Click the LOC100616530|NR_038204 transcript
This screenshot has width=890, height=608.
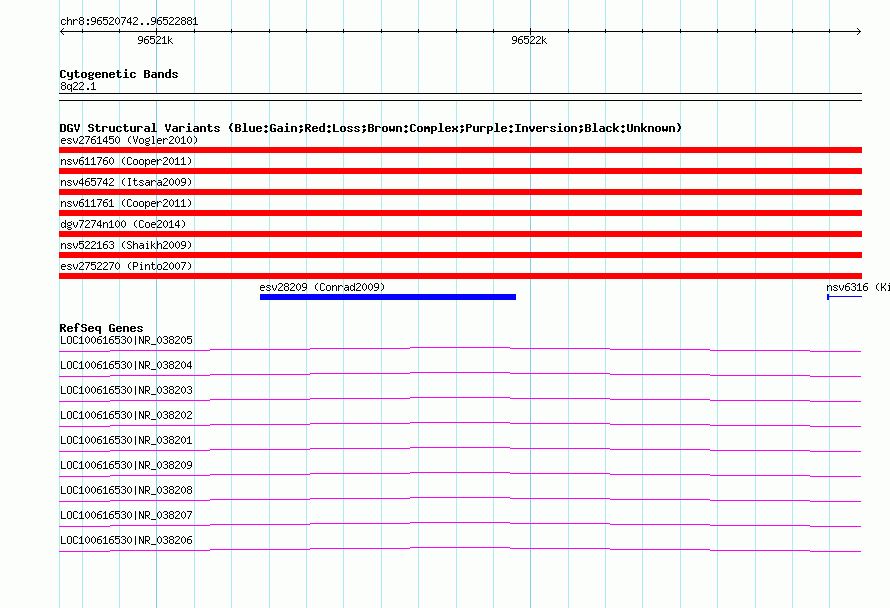pyautogui.click(x=126, y=365)
